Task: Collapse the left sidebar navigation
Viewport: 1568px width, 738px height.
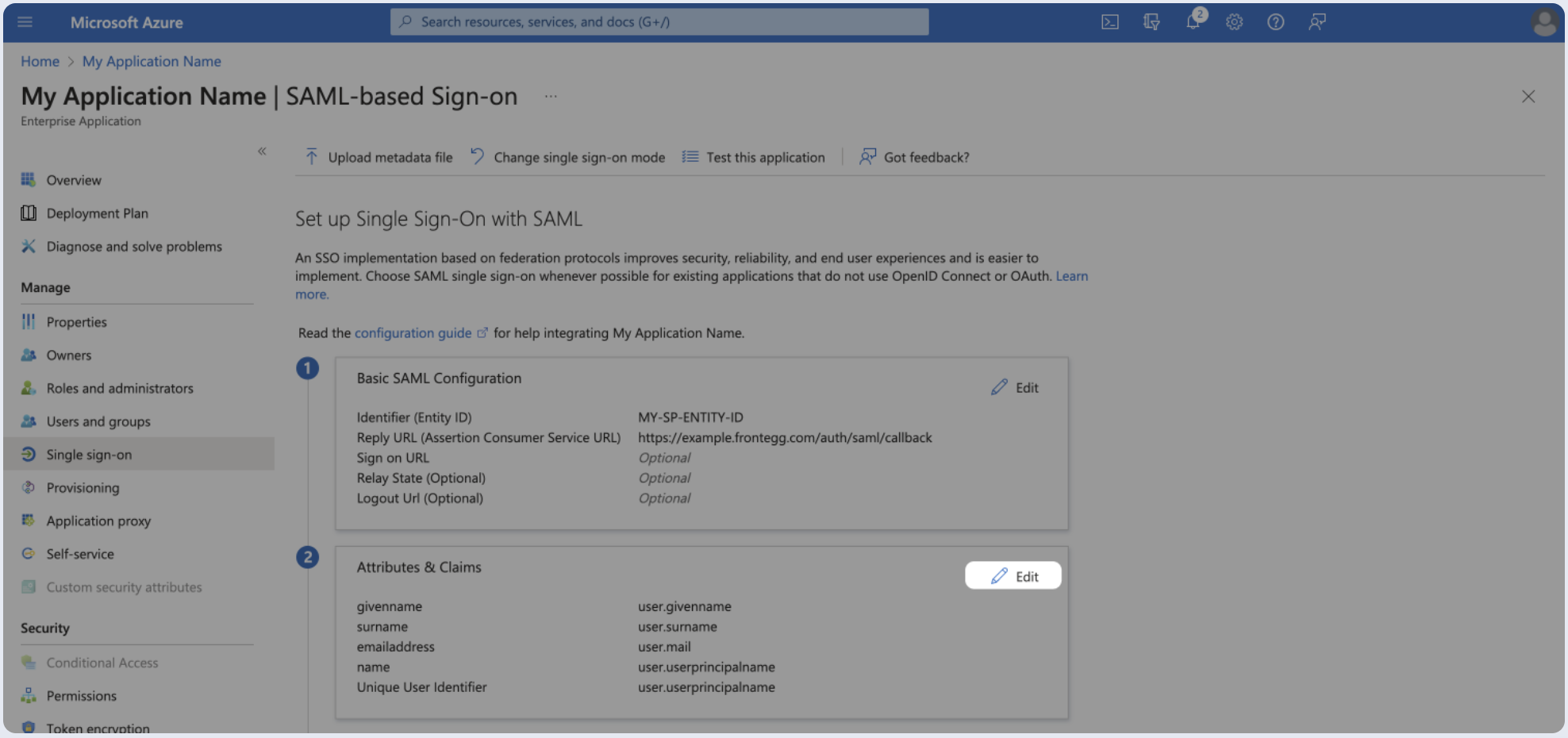Action: pos(262,151)
